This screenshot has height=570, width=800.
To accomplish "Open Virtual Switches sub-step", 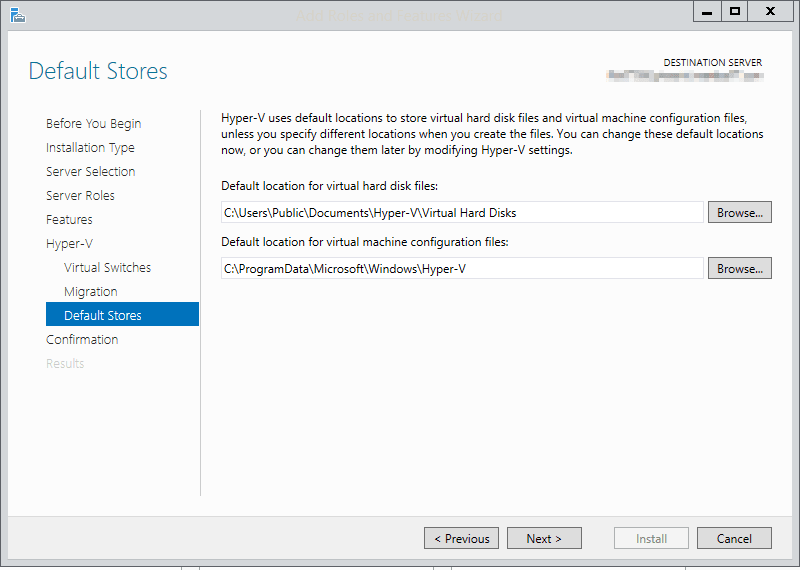I will click(x=107, y=267).
